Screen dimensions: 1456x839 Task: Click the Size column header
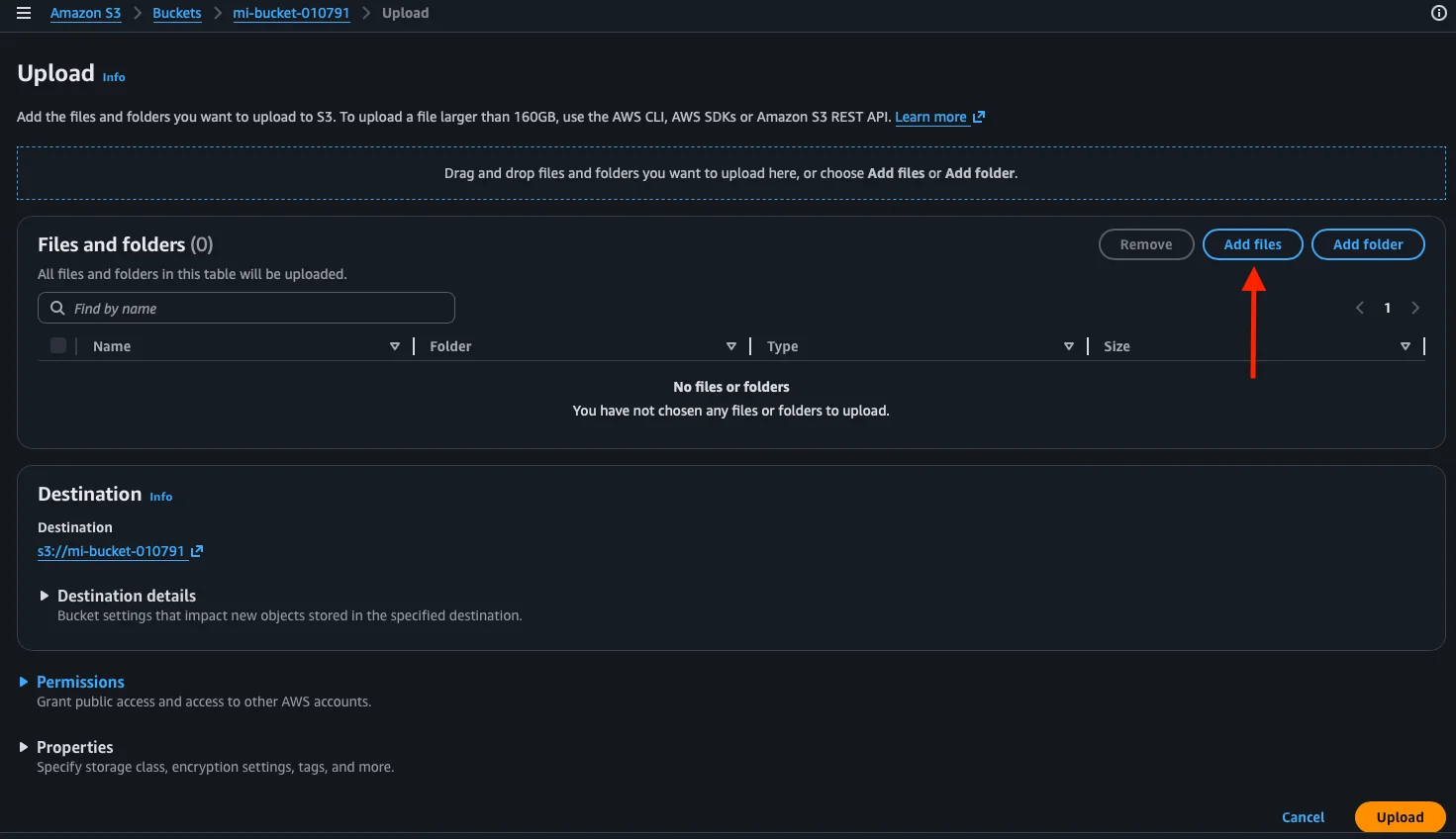(x=1116, y=346)
